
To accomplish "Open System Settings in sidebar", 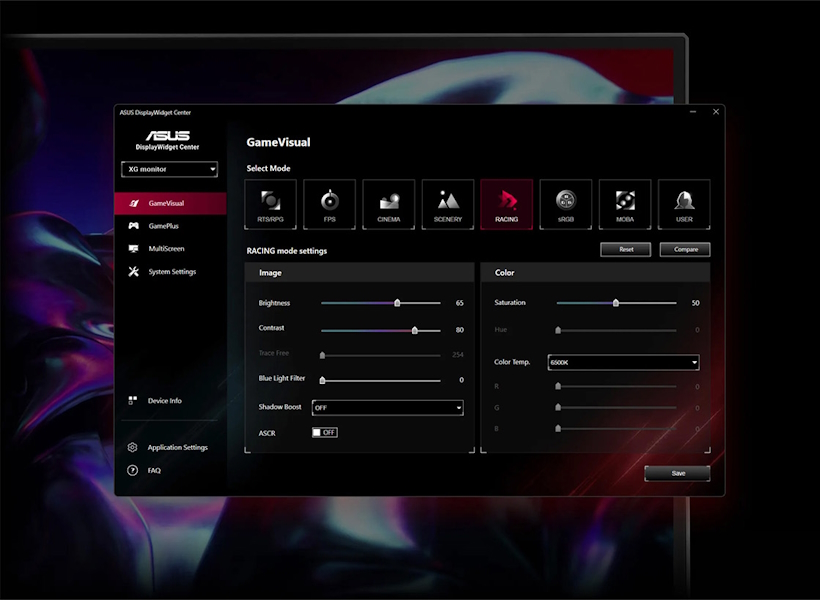I will pos(168,271).
